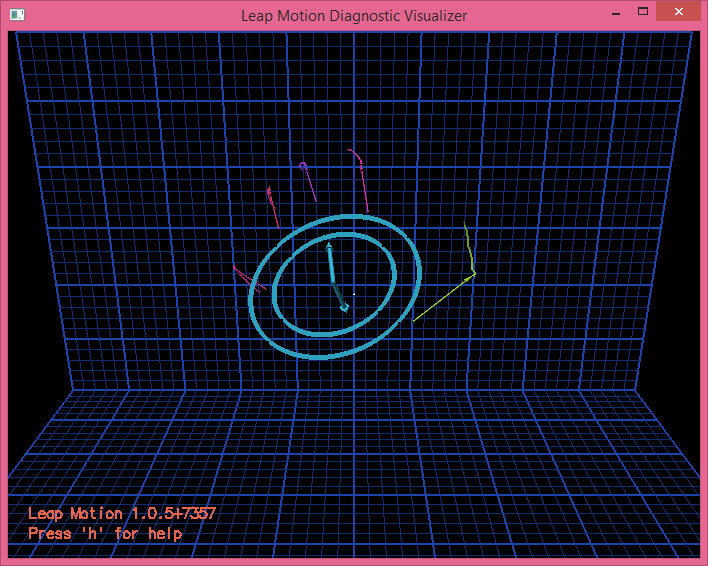Screen dimensions: 708x566
Task: Click the window title 'Leap Motion Diagnostic Visualizer'
Action: pos(354,15)
